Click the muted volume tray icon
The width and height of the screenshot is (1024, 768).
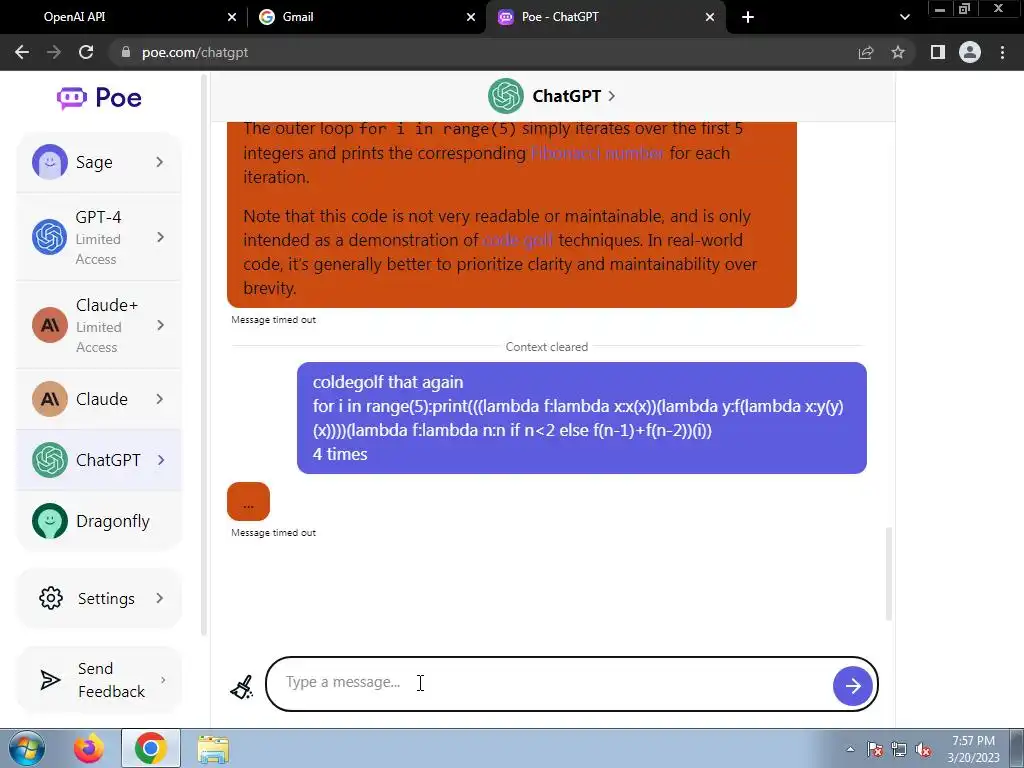(923, 750)
